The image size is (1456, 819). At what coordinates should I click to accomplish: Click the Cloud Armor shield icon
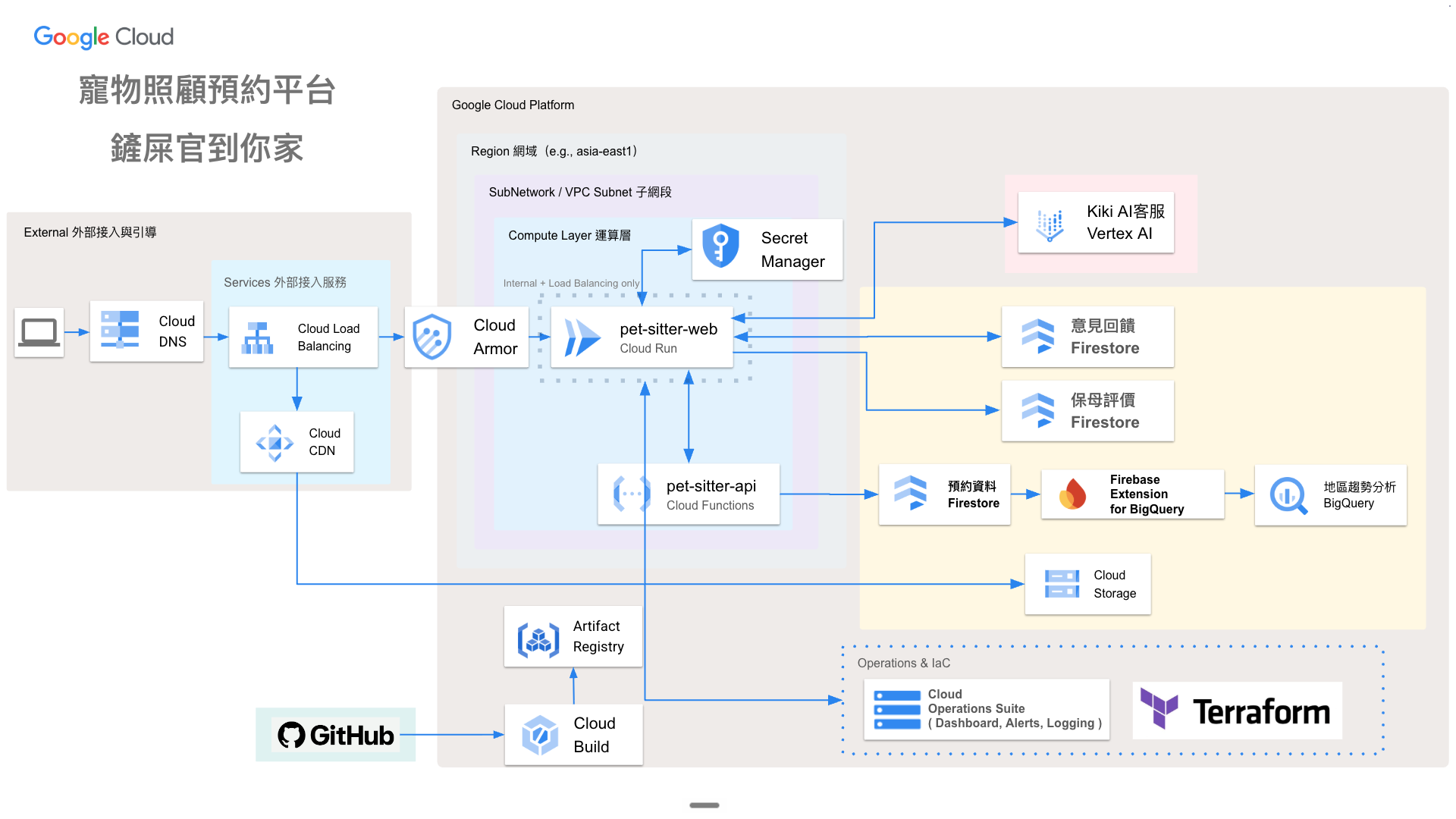[432, 337]
